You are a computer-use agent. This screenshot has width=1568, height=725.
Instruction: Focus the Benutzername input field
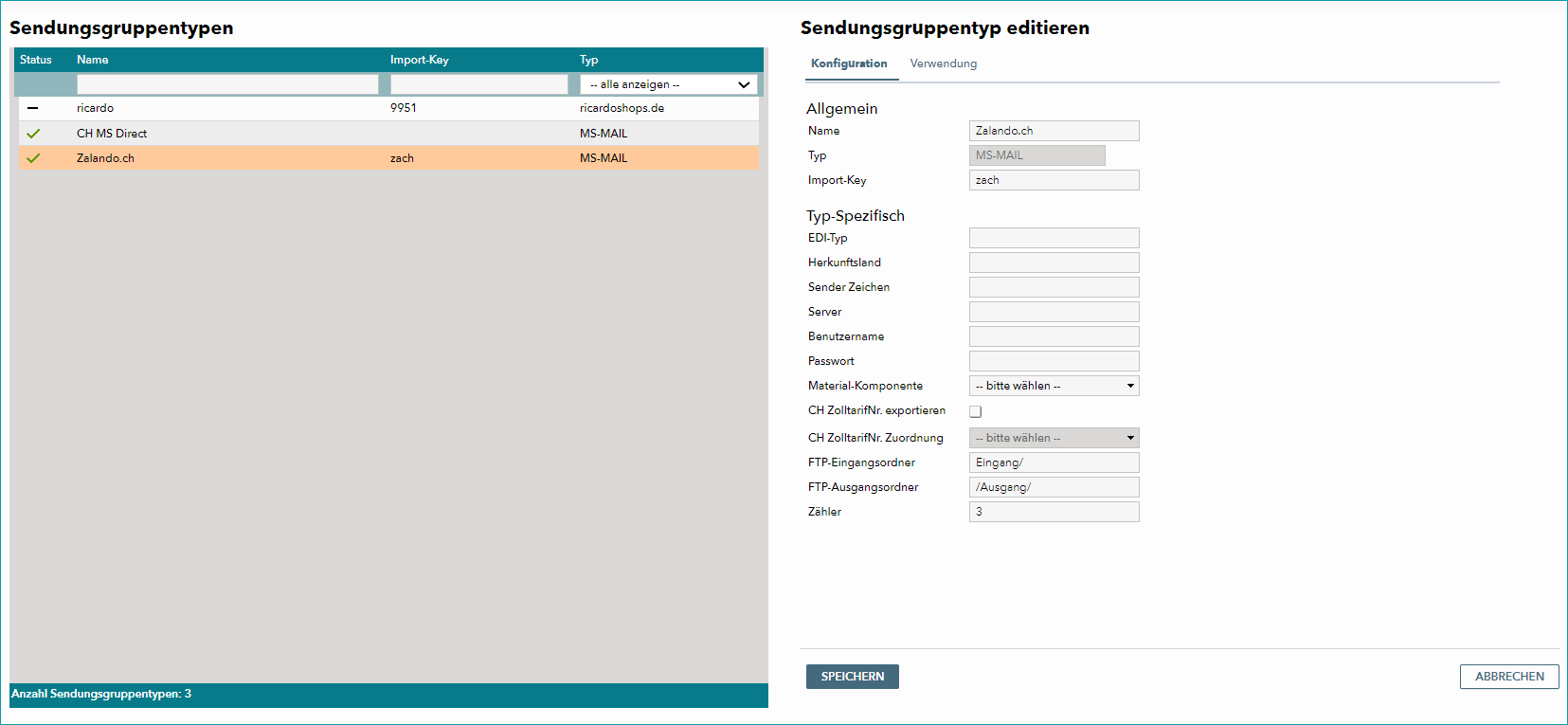click(x=1054, y=336)
